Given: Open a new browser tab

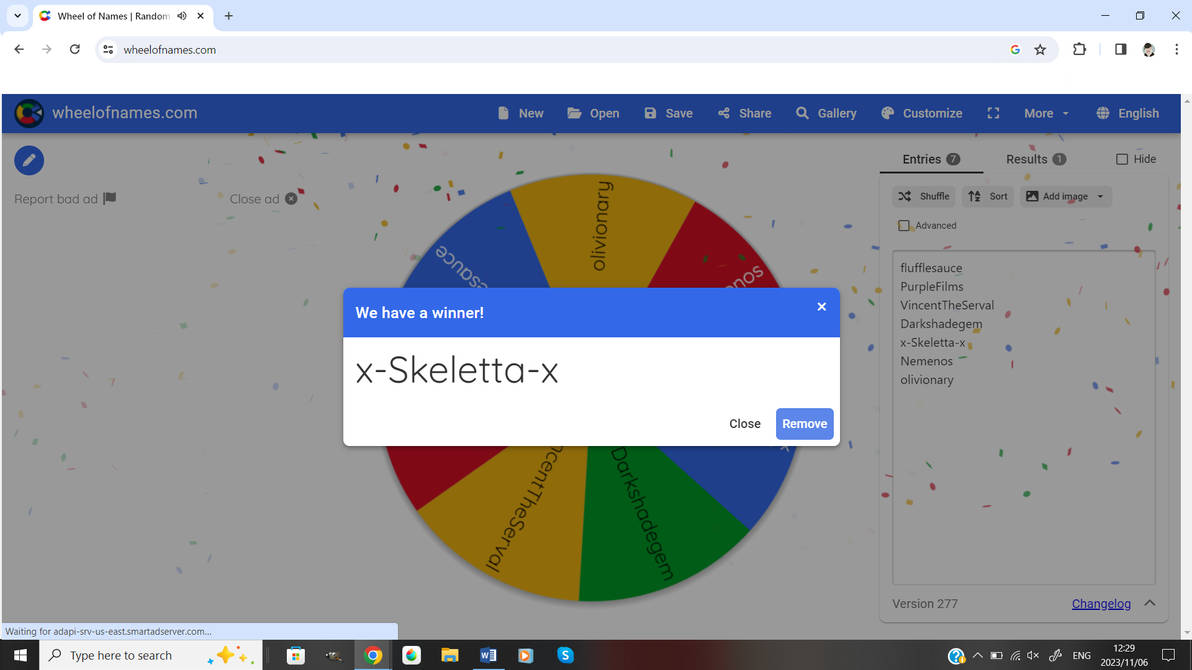Looking at the screenshot, I should pyautogui.click(x=228, y=16).
